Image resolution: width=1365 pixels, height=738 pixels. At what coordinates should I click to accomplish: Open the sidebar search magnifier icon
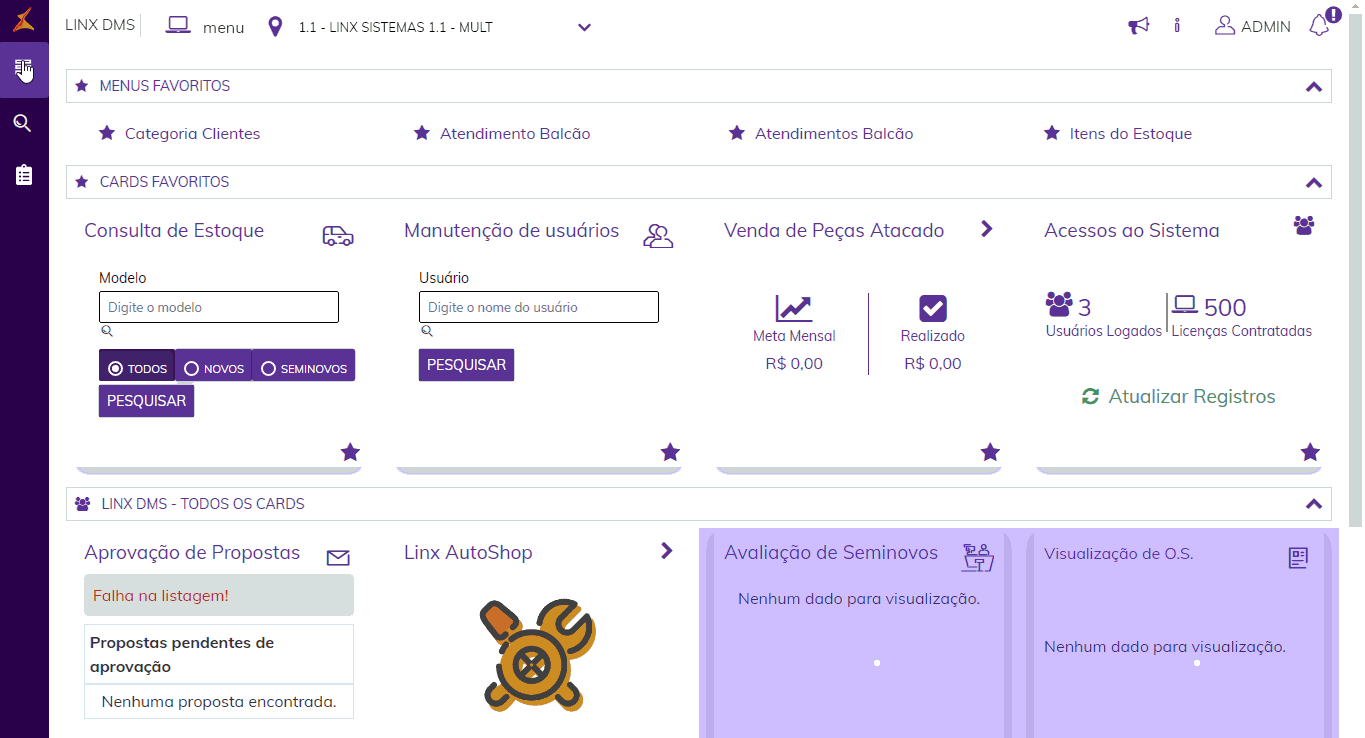pos(22,123)
